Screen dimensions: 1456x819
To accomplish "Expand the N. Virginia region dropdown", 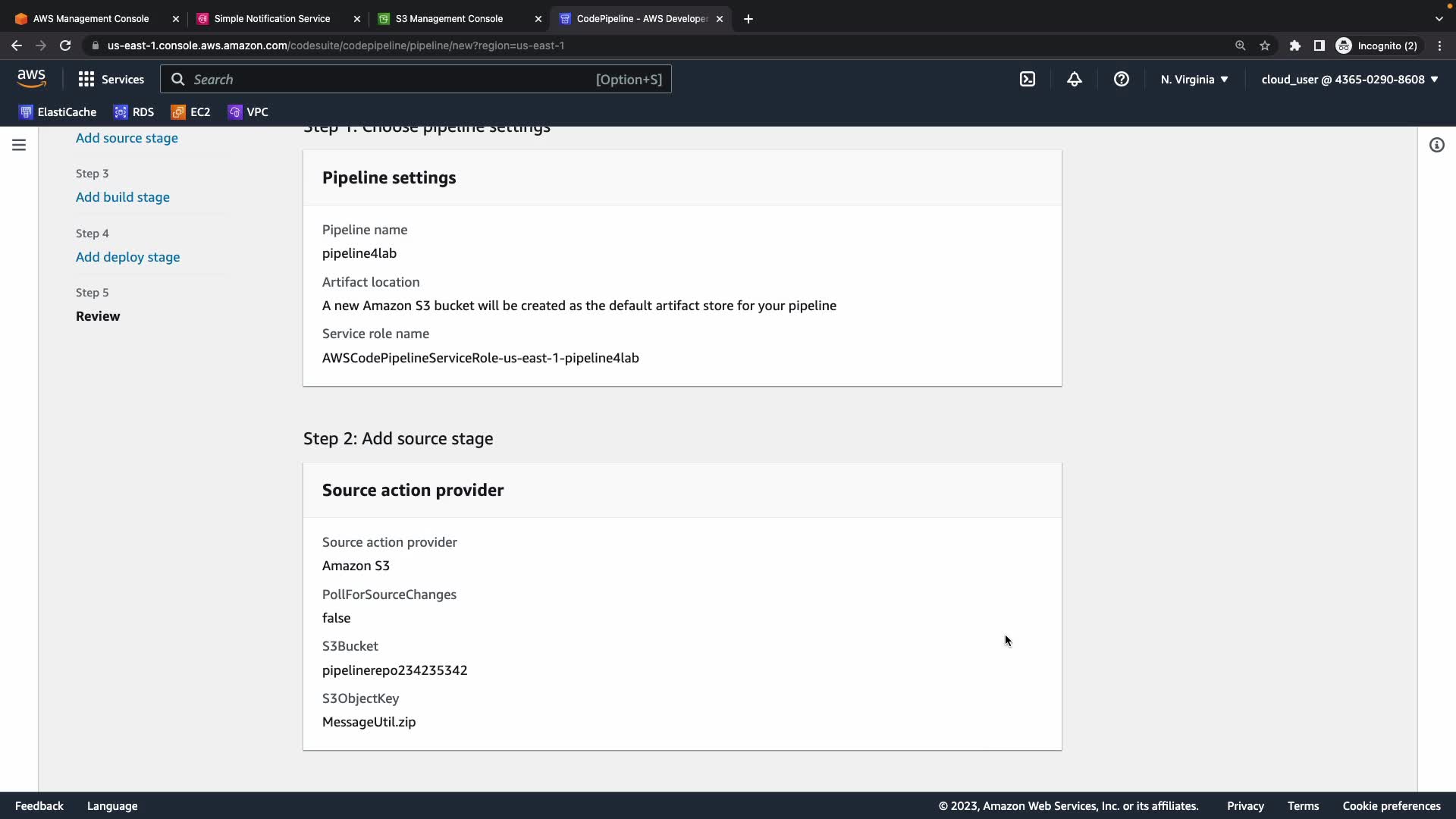I will pos(1194,79).
